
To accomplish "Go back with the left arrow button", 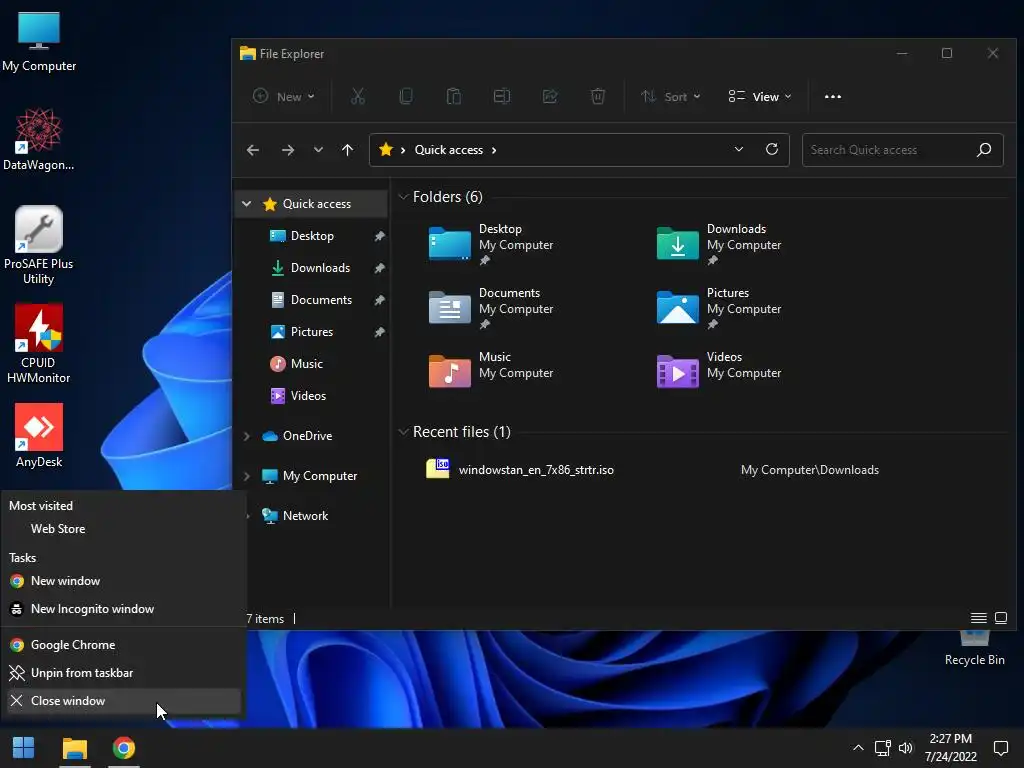I will click(253, 150).
